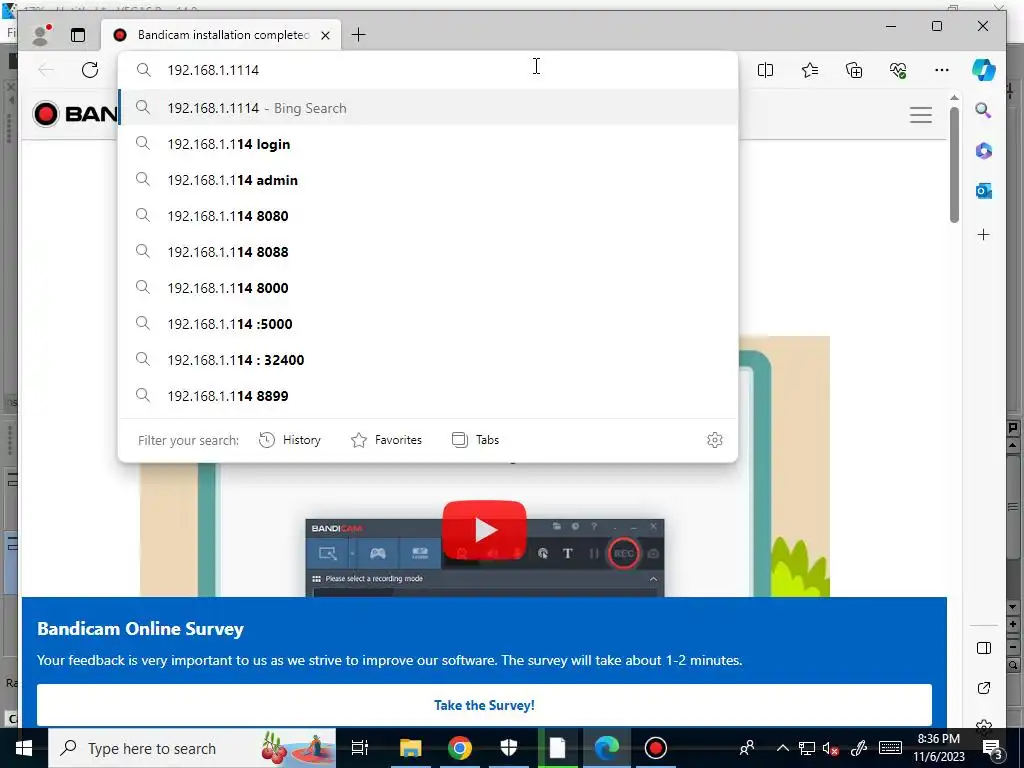Open the Copilot sidebar icon
This screenshot has height=768, width=1024.
[984, 70]
